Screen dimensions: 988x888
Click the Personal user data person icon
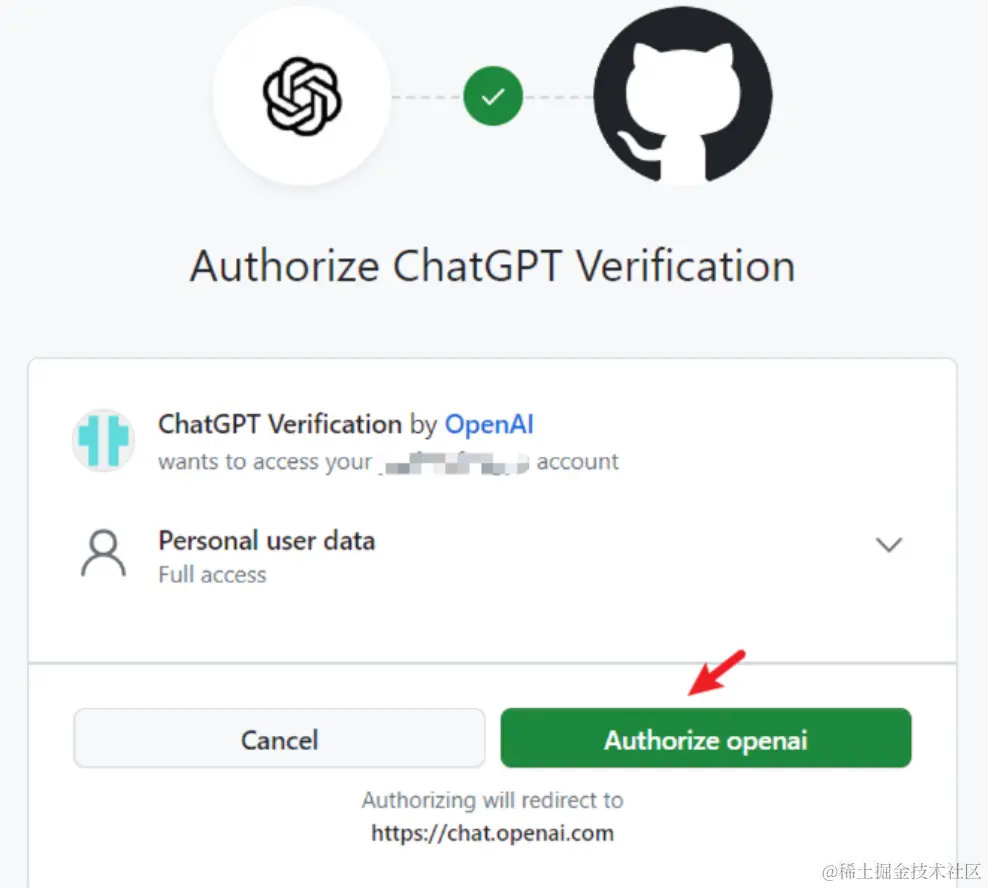coord(103,553)
